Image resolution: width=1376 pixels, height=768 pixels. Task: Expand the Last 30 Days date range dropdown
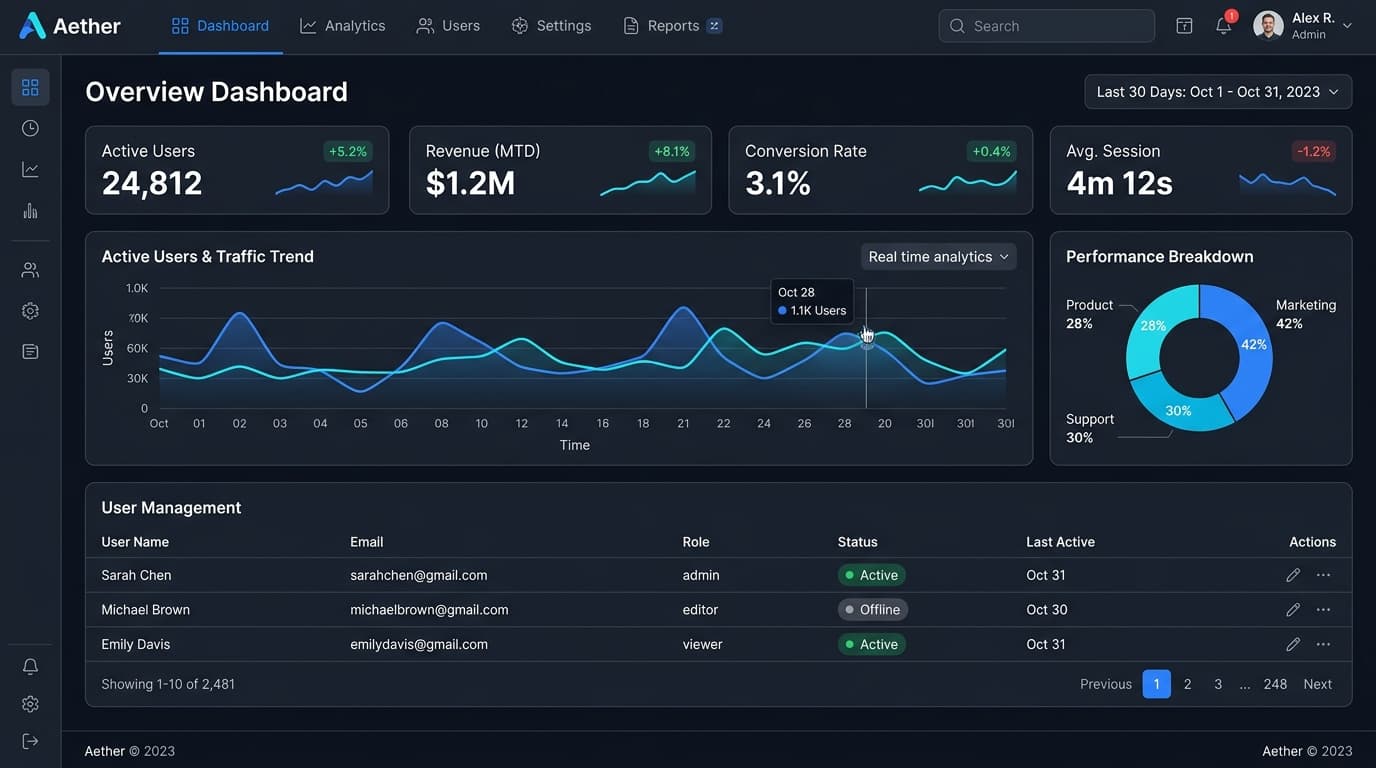coord(1218,92)
